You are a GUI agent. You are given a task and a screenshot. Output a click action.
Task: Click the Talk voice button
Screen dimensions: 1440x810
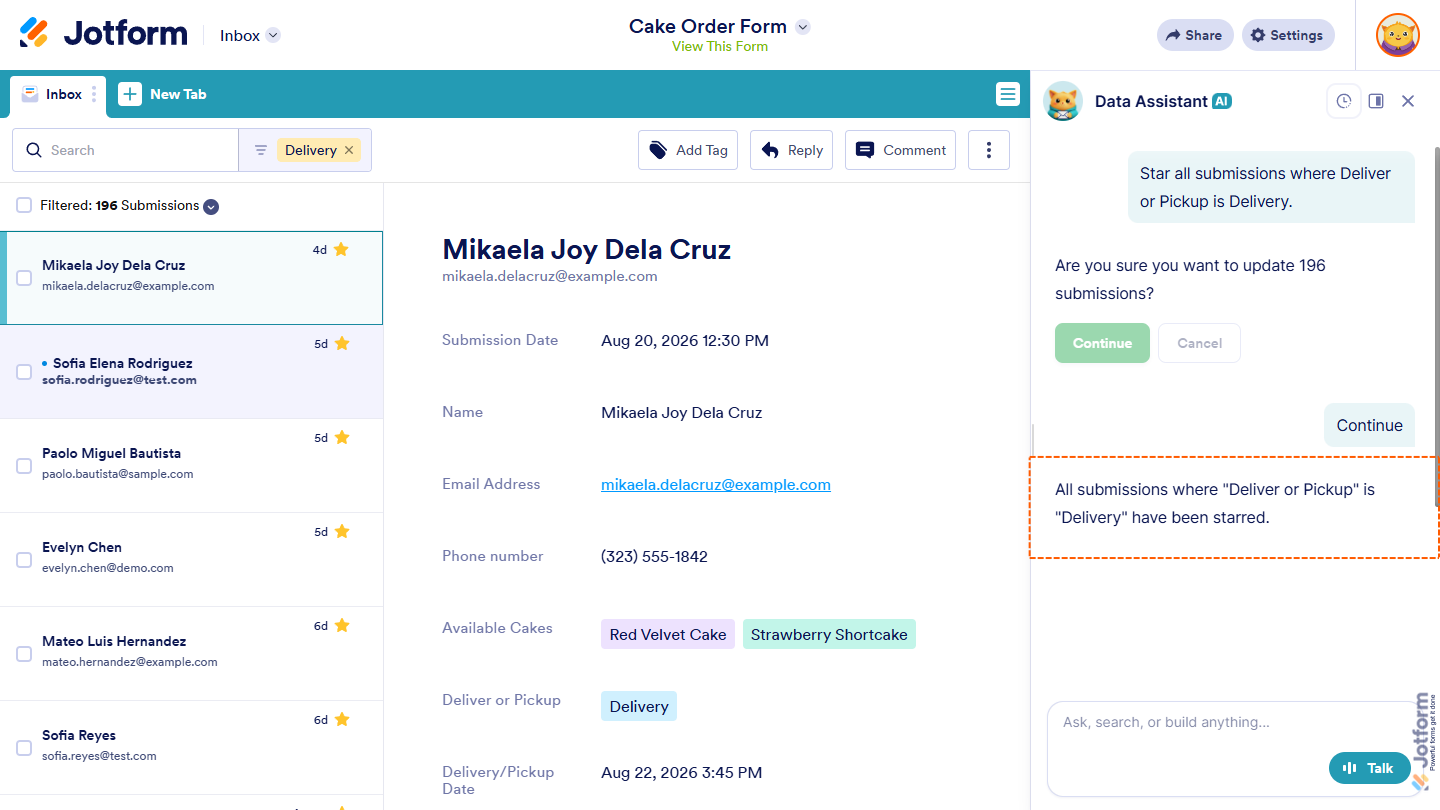tap(1369, 768)
